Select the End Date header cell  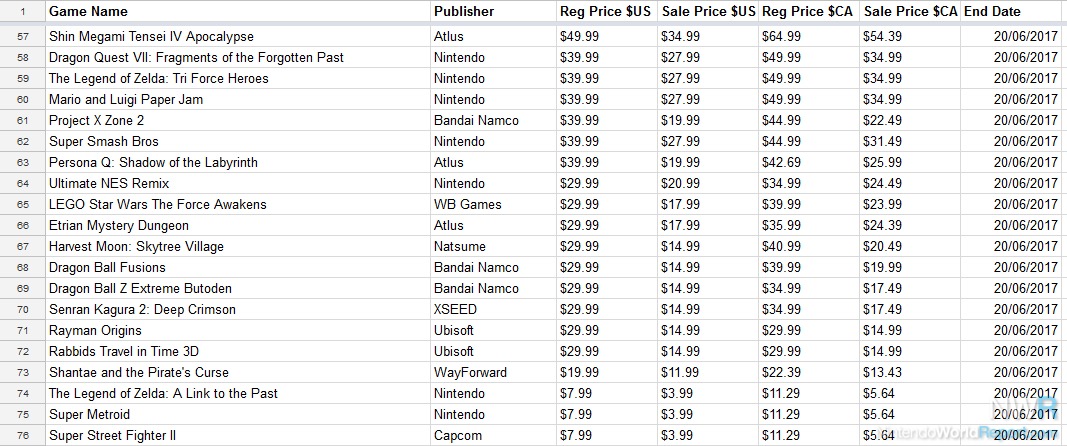point(1011,11)
